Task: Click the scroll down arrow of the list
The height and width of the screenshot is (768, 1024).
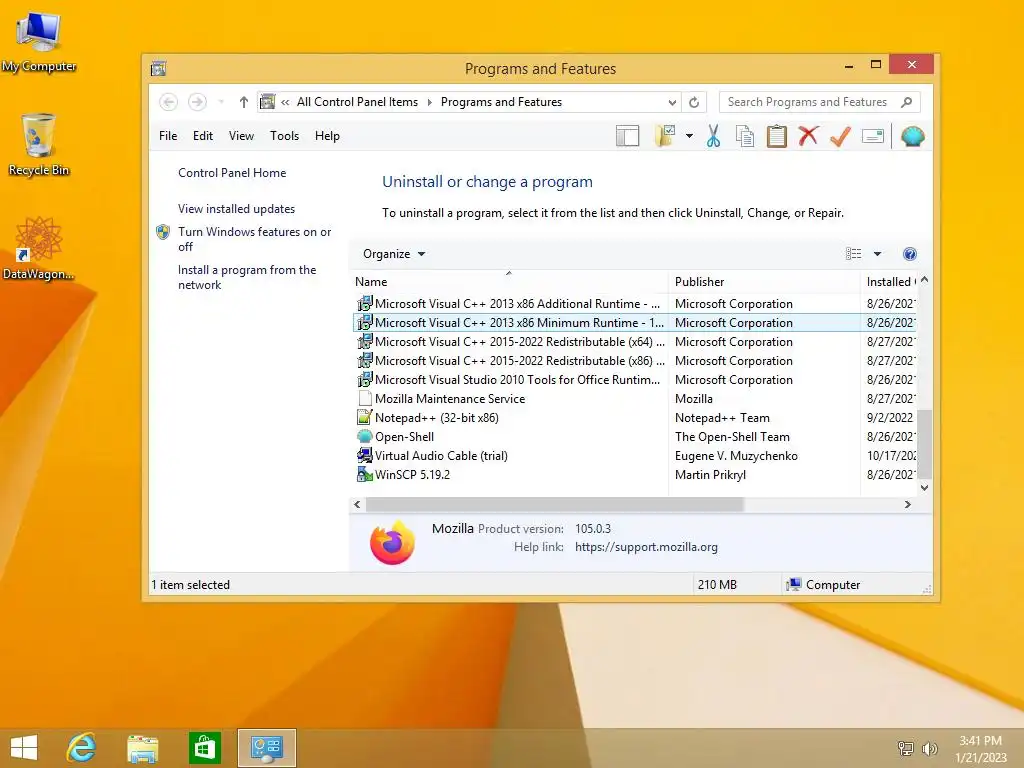Action: (924, 487)
